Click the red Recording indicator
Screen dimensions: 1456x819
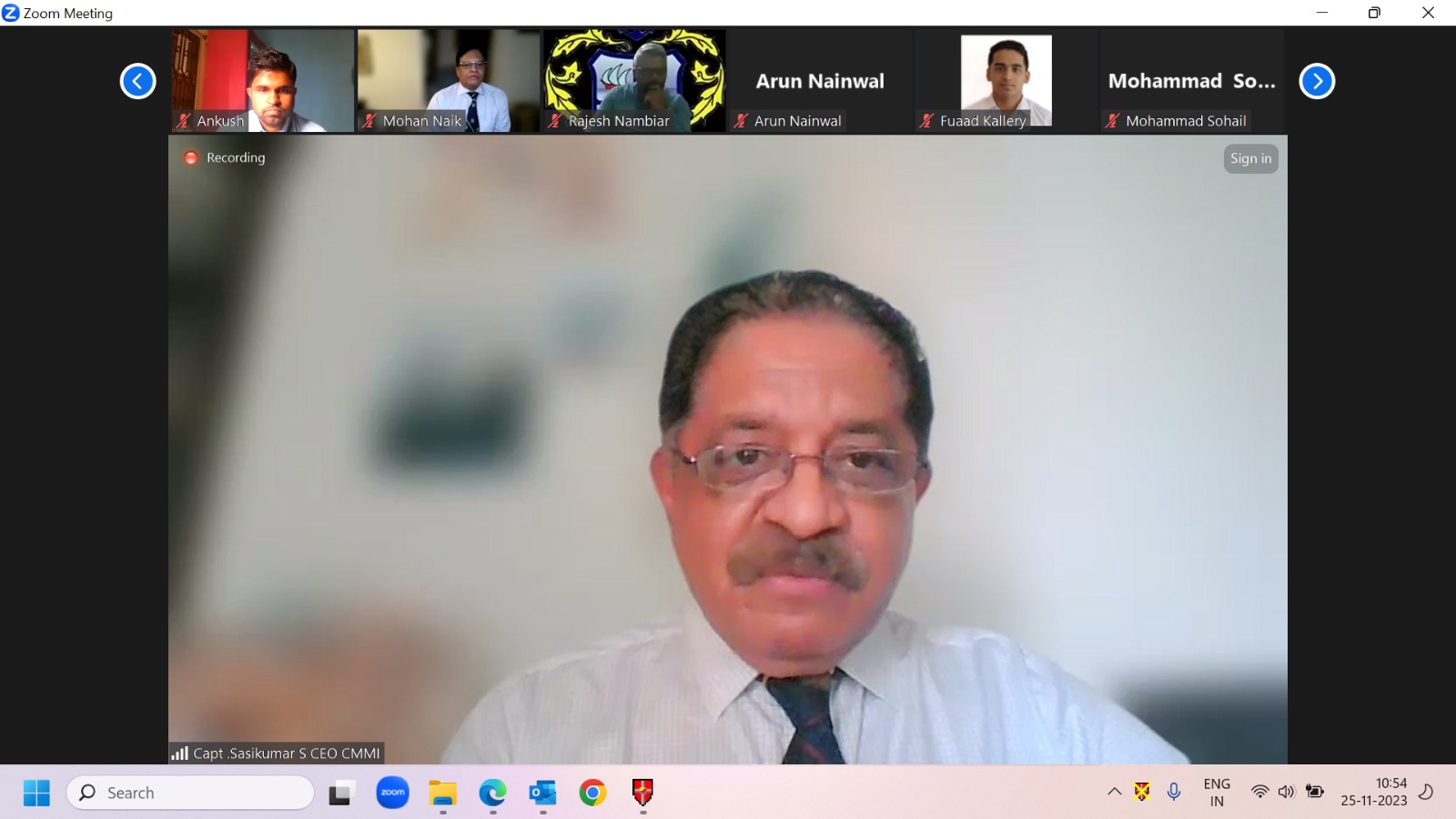[191, 157]
